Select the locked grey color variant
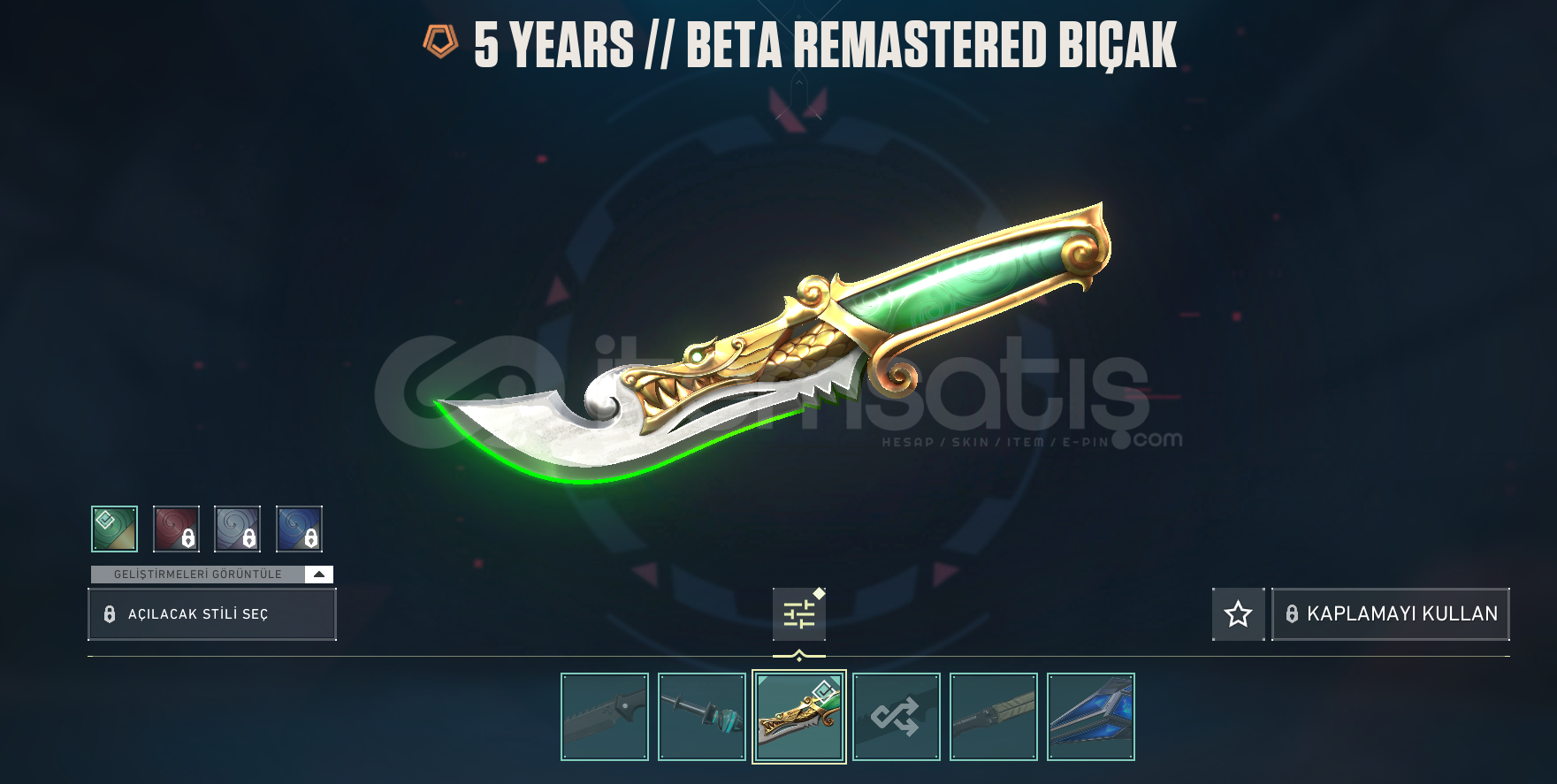The image size is (1557, 784). coord(238,529)
